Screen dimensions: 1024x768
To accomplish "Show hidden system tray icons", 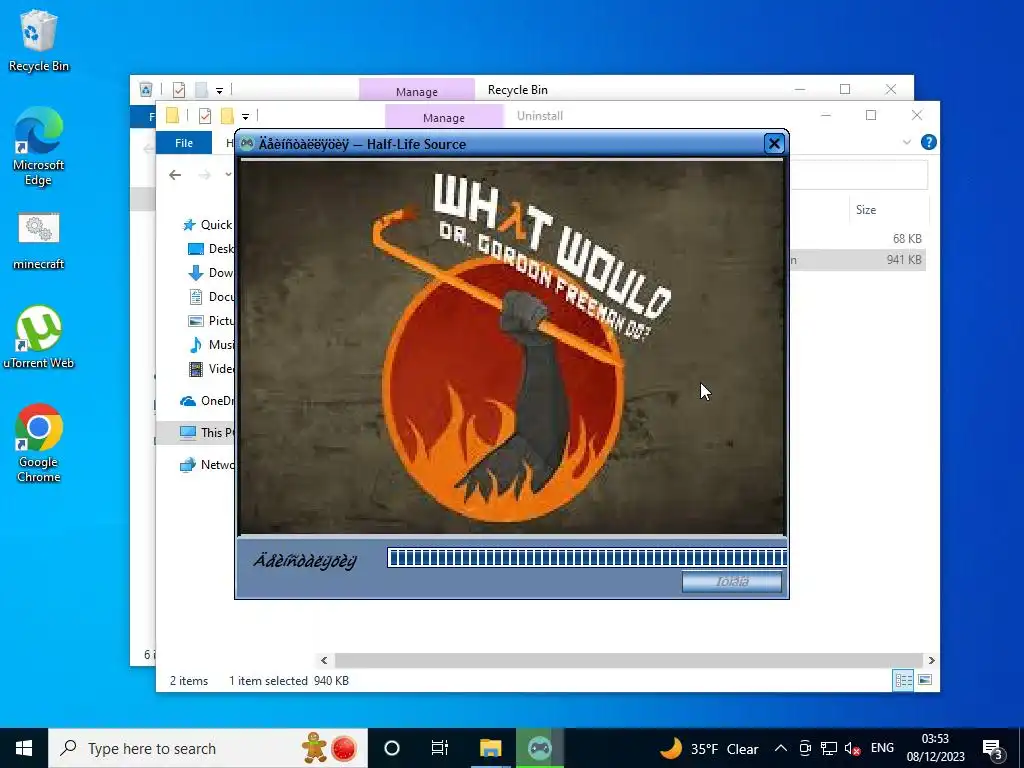I will pos(780,748).
